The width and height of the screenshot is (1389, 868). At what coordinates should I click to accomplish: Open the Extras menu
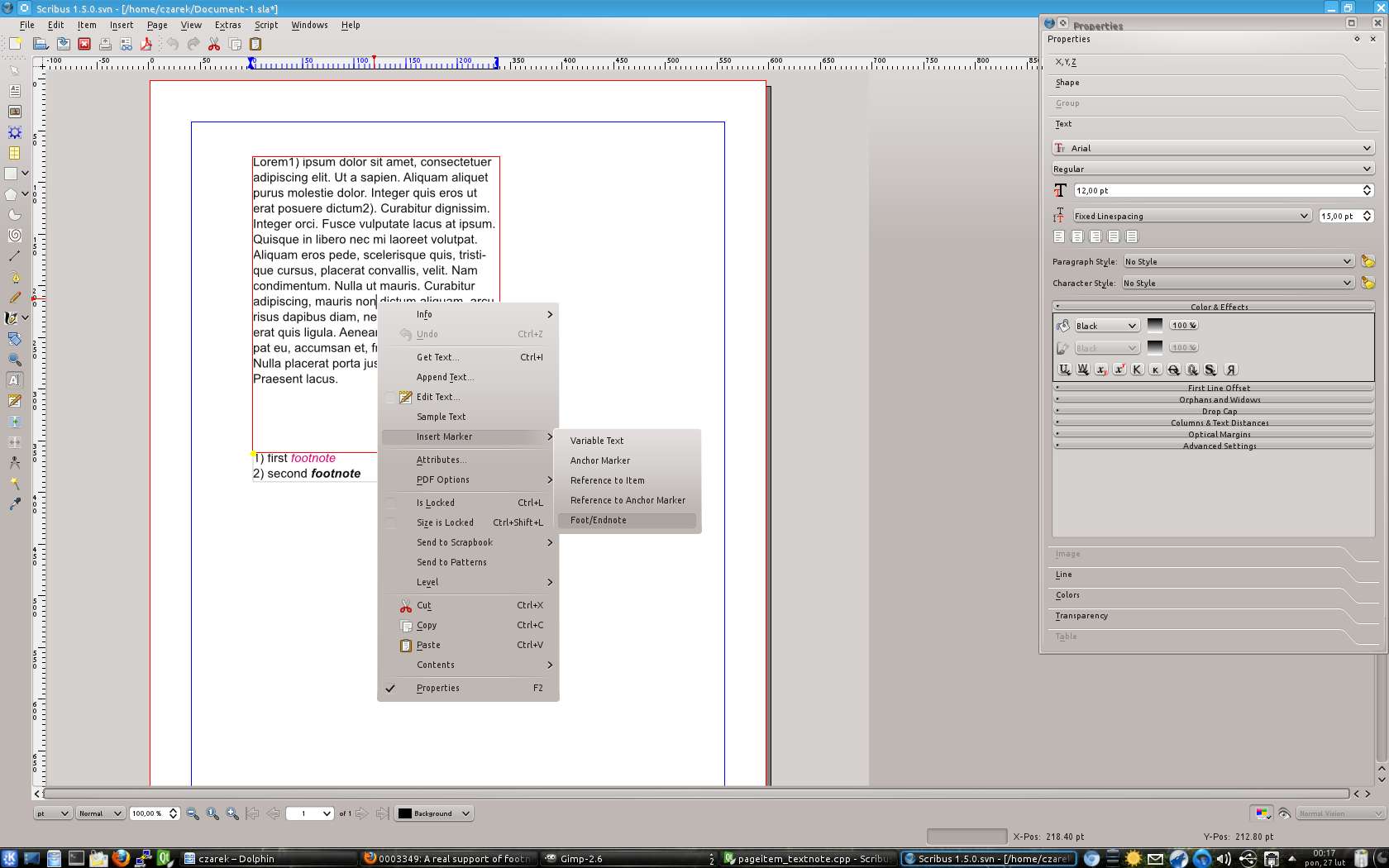point(227,25)
